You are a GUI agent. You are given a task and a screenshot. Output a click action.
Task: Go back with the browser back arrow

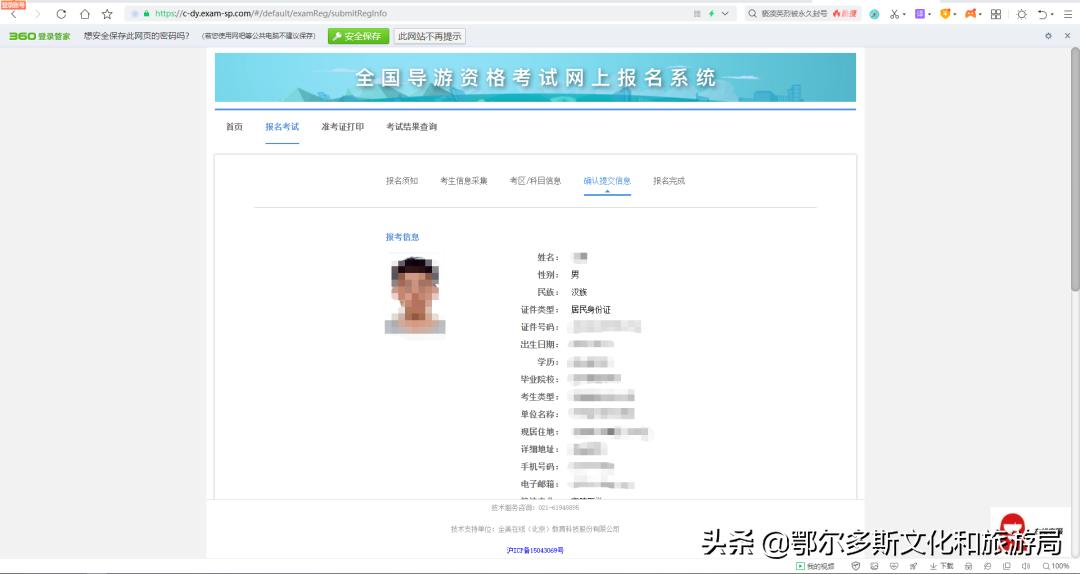point(13,14)
